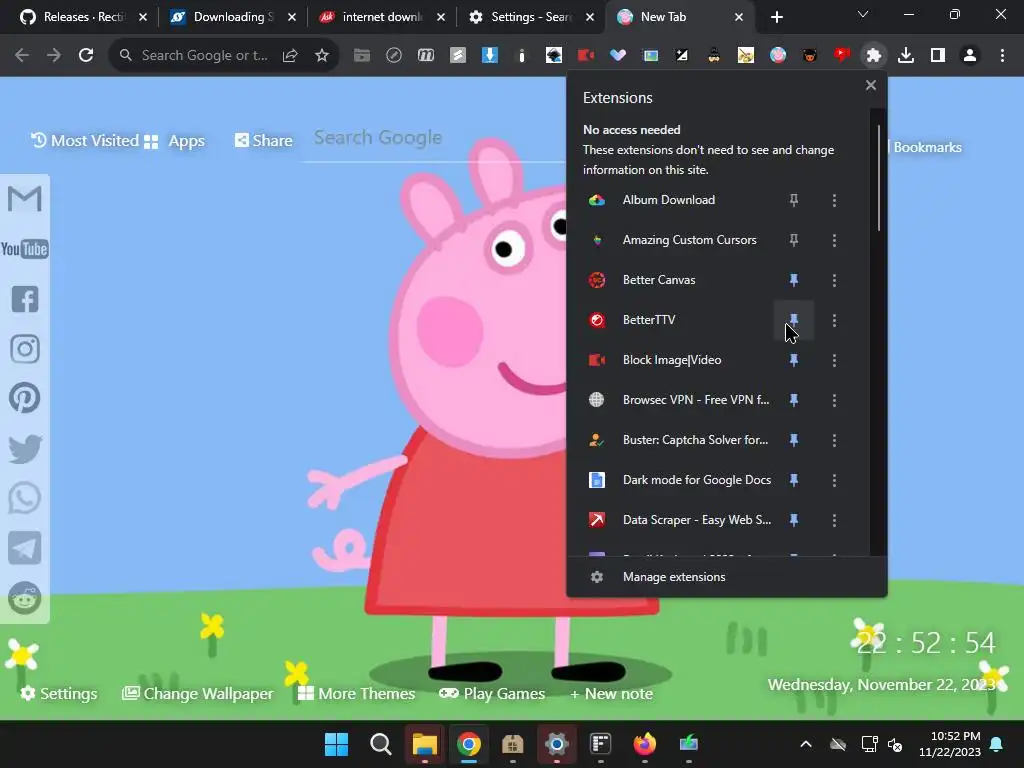Open more options for Amazing Custom Cursors

click(x=834, y=240)
